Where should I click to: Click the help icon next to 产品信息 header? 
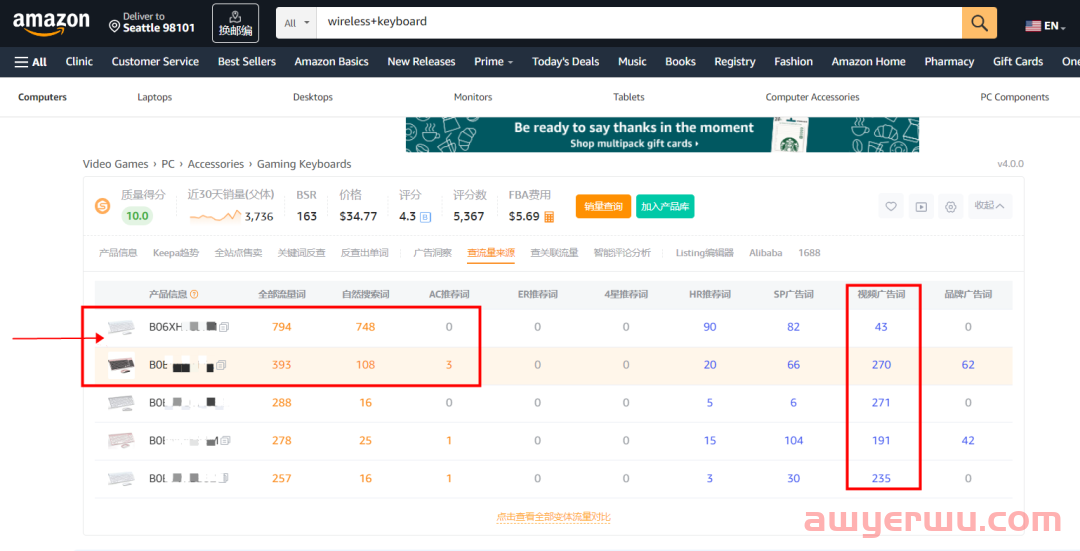click(194, 294)
